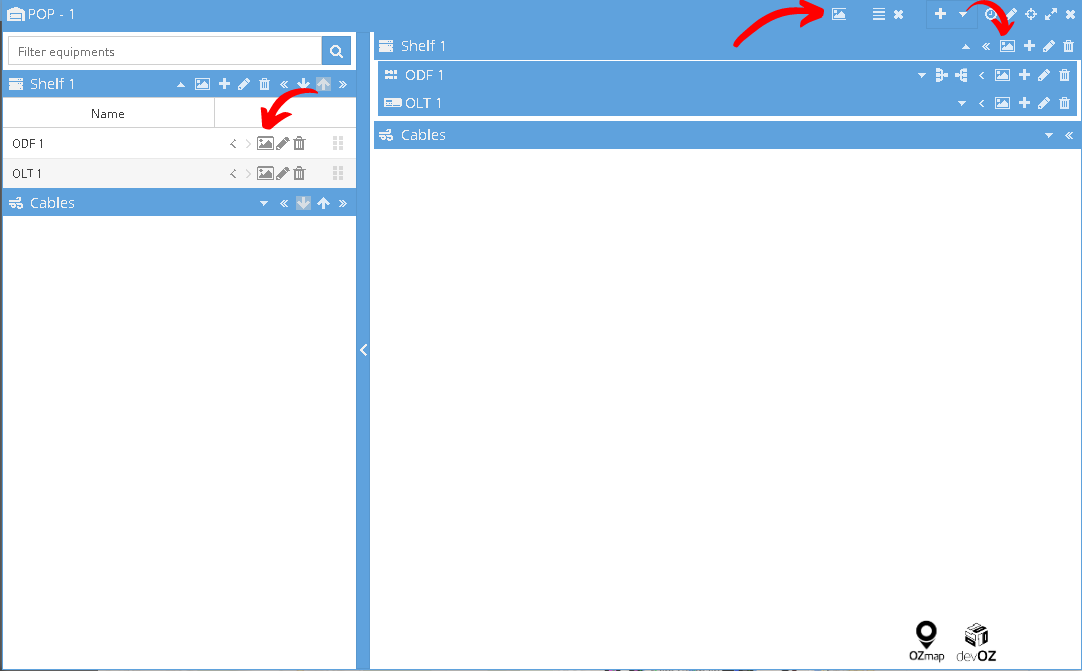Click the crosshair locate icon in top bar
Image resolution: width=1082 pixels, height=671 pixels.
1031,14
